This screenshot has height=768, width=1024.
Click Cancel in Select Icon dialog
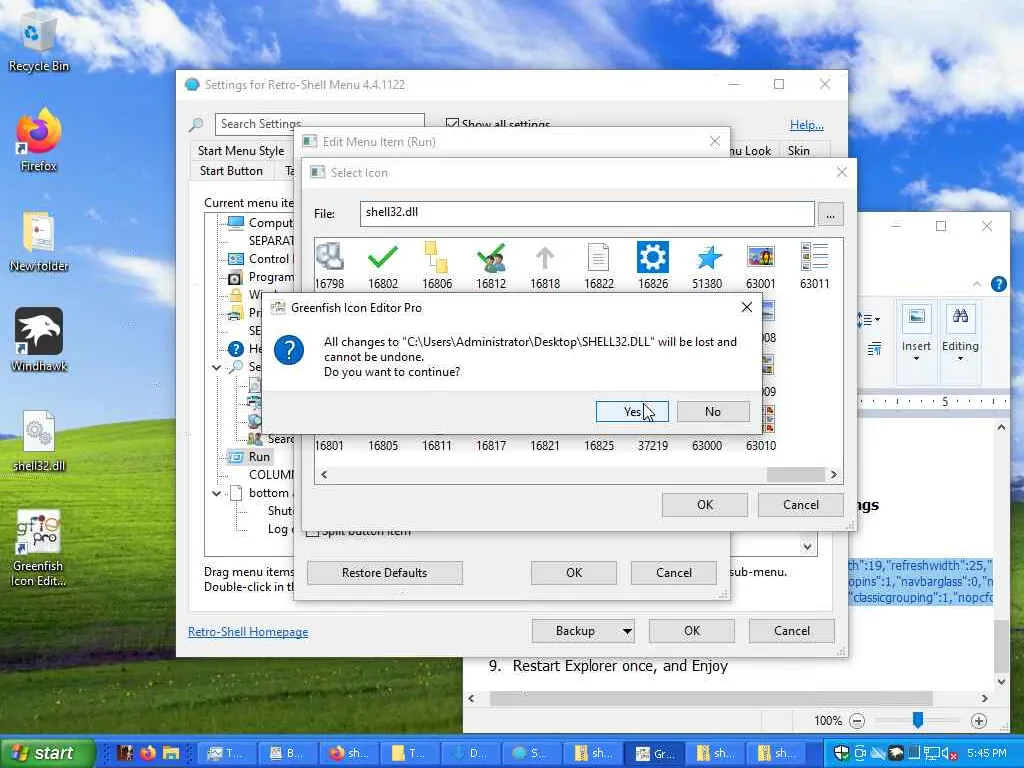click(801, 505)
